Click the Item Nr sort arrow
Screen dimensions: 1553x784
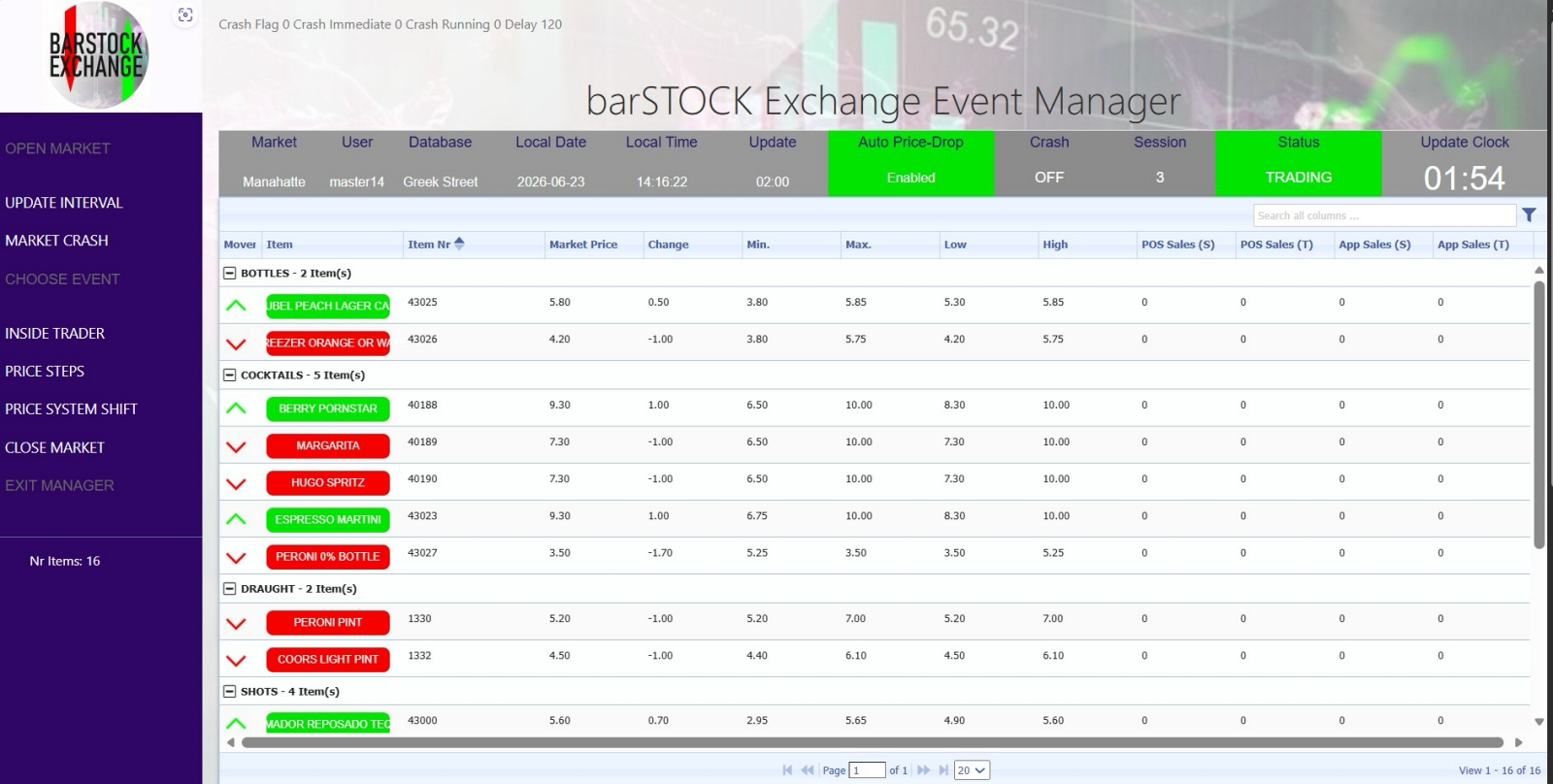tap(459, 244)
